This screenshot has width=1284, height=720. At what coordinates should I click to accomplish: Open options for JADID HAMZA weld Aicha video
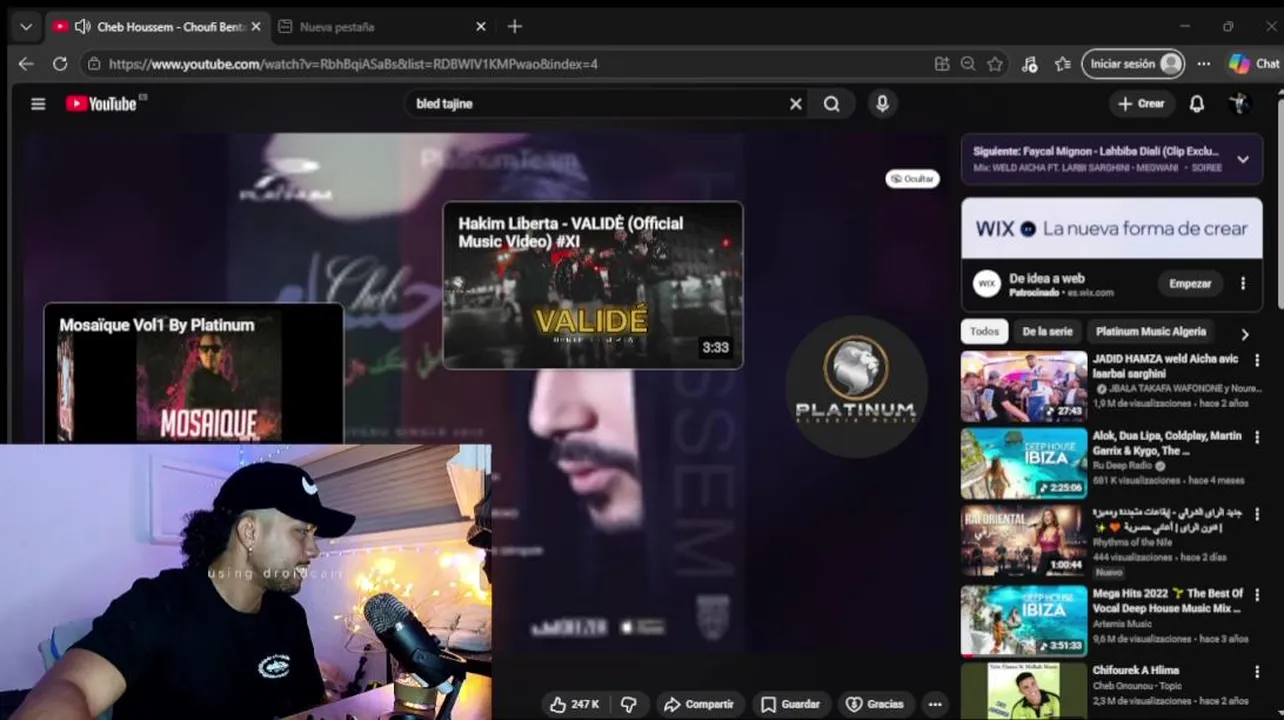pos(1257,360)
